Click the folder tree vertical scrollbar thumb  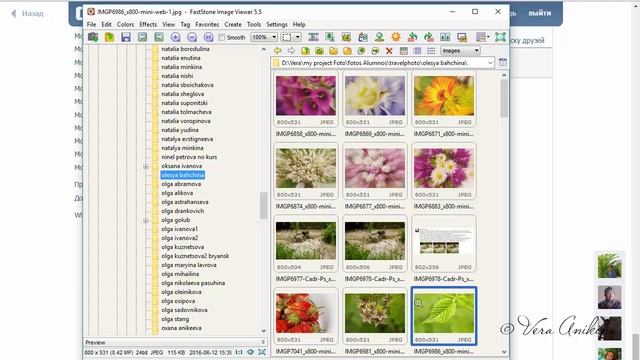(263, 205)
